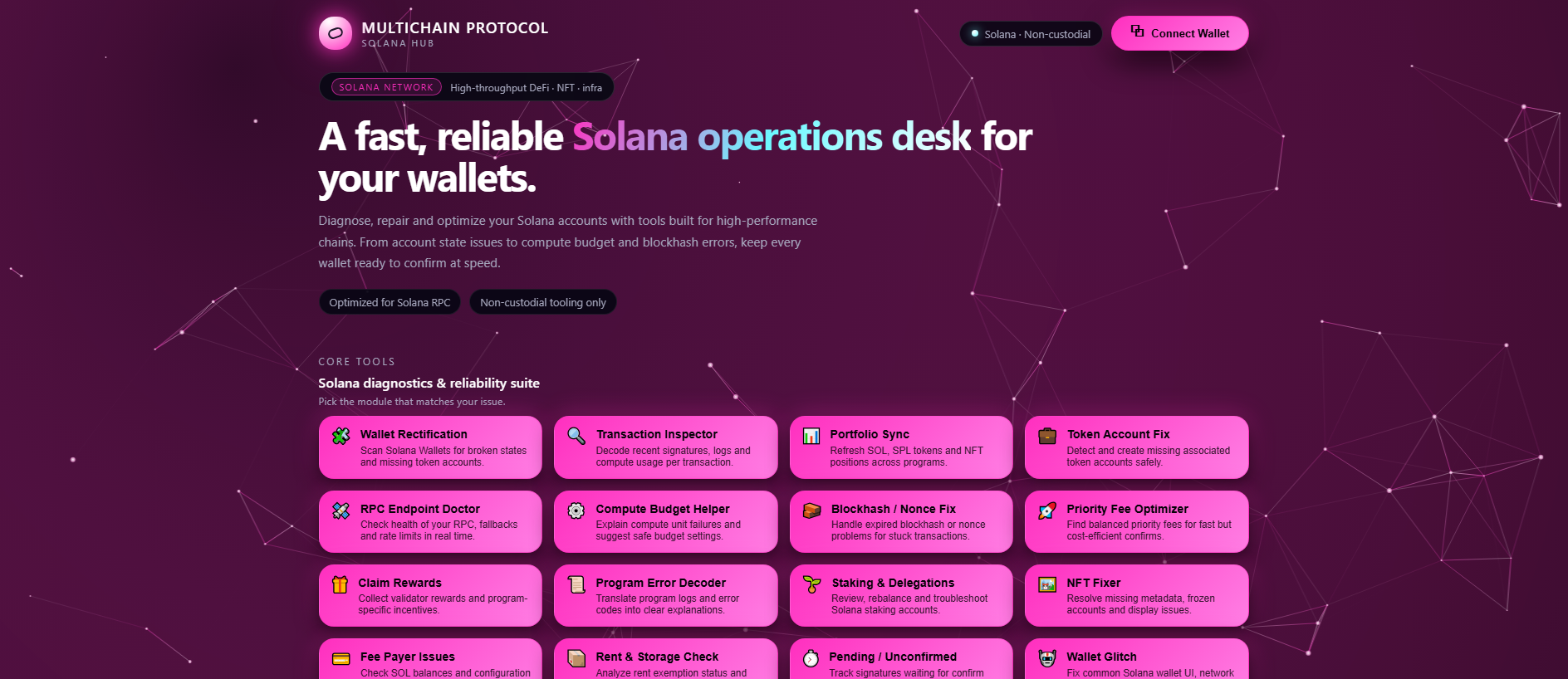Image resolution: width=1568 pixels, height=679 pixels.
Task: Click the Blockhash / Nonce Fix brick icon
Action: [812, 510]
